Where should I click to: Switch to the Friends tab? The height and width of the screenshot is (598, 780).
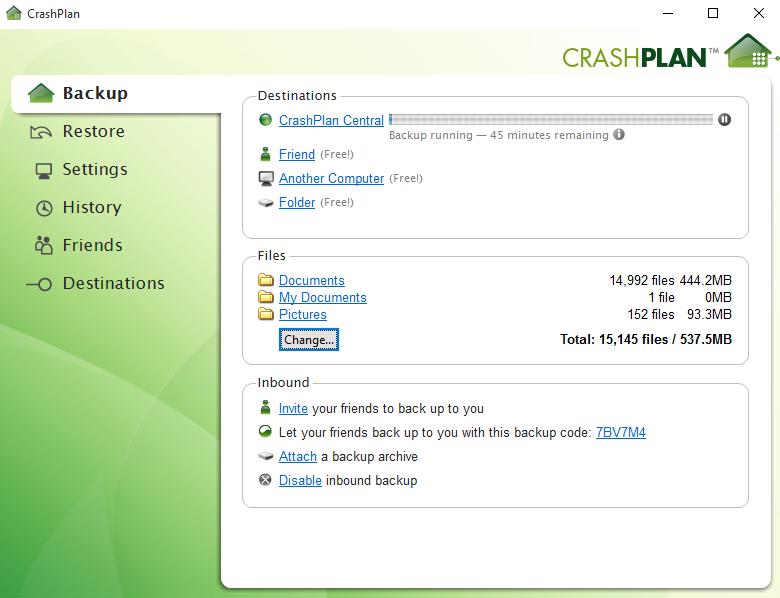point(93,245)
